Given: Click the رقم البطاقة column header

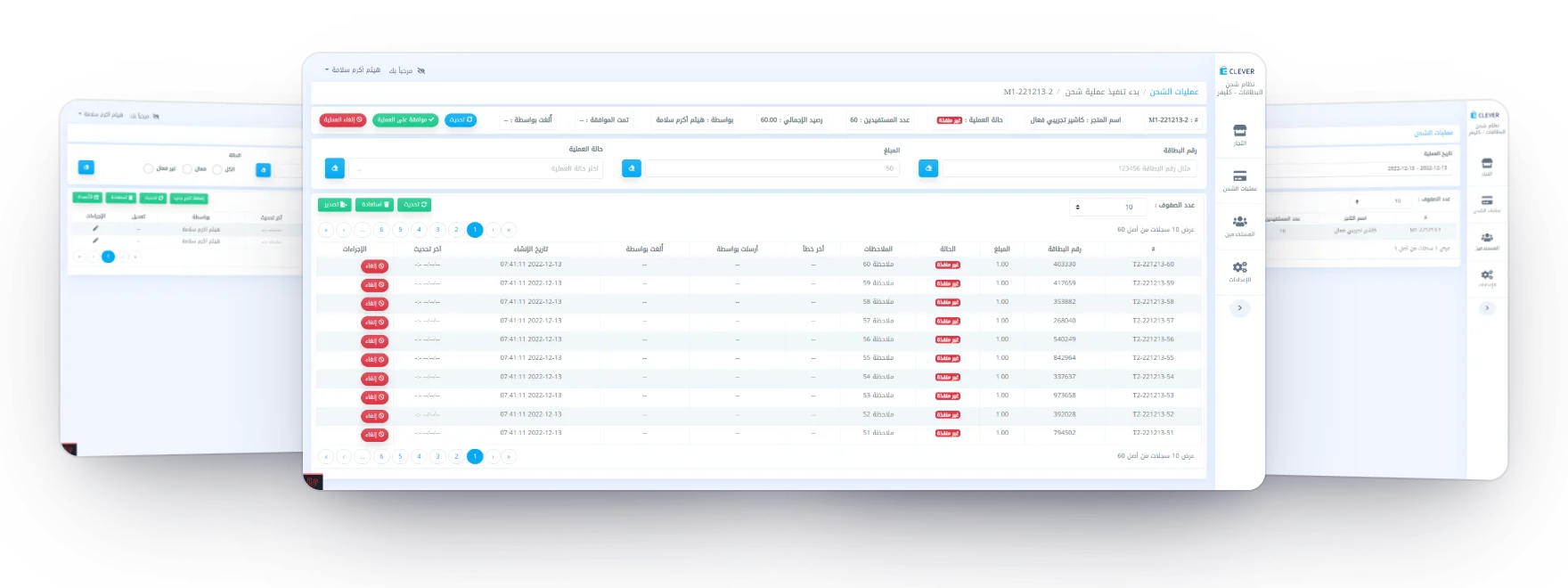Looking at the screenshot, I should coord(1065,249).
